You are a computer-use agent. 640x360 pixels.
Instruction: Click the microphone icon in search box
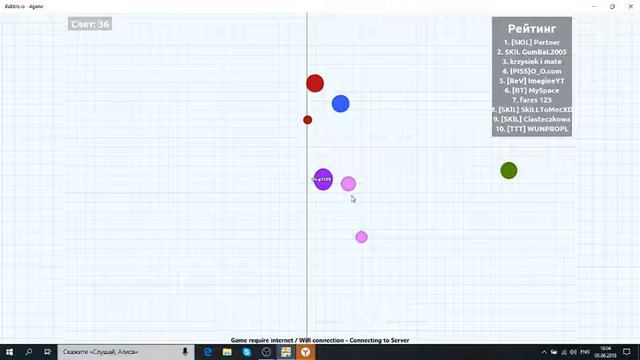coord(185,352)
